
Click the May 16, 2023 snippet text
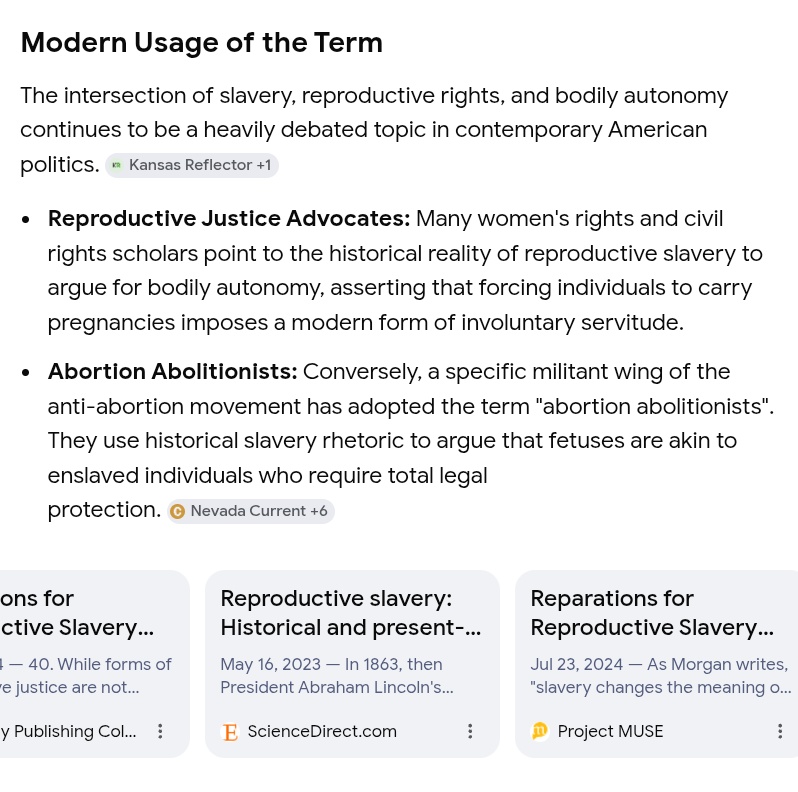click(337, 676)
